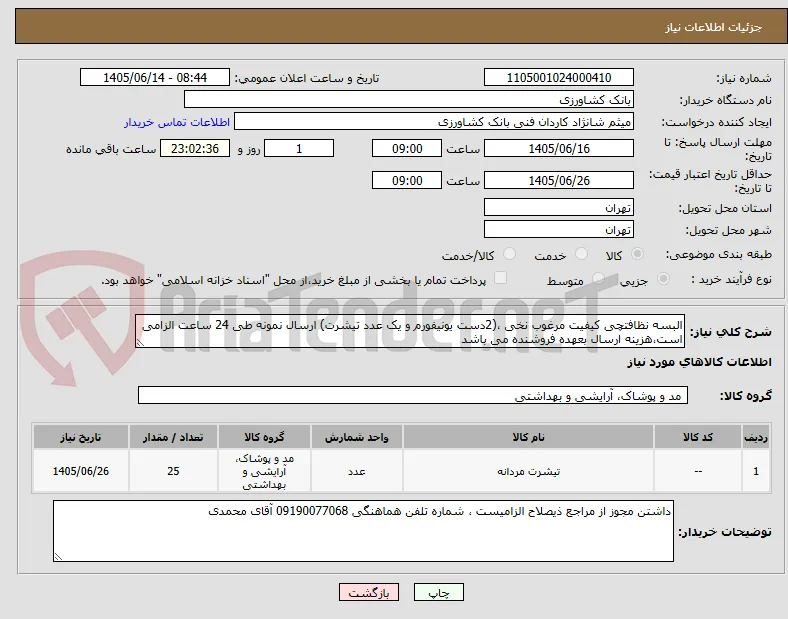This screenshot has height=619, width=788.
Task: Select the جزیی purchase type radio
Action: coord(663,279)
